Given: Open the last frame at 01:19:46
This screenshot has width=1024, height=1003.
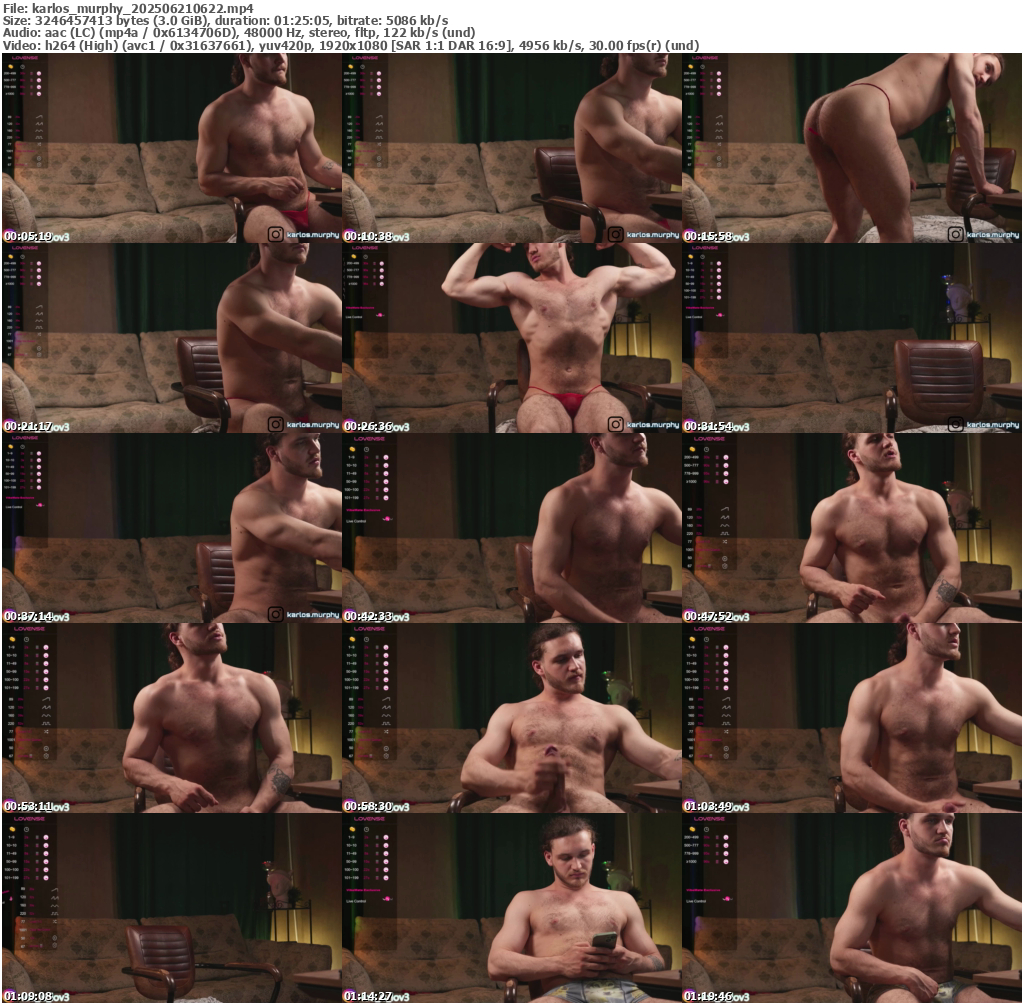Looking at the screenshot, I should click(851, 908).
